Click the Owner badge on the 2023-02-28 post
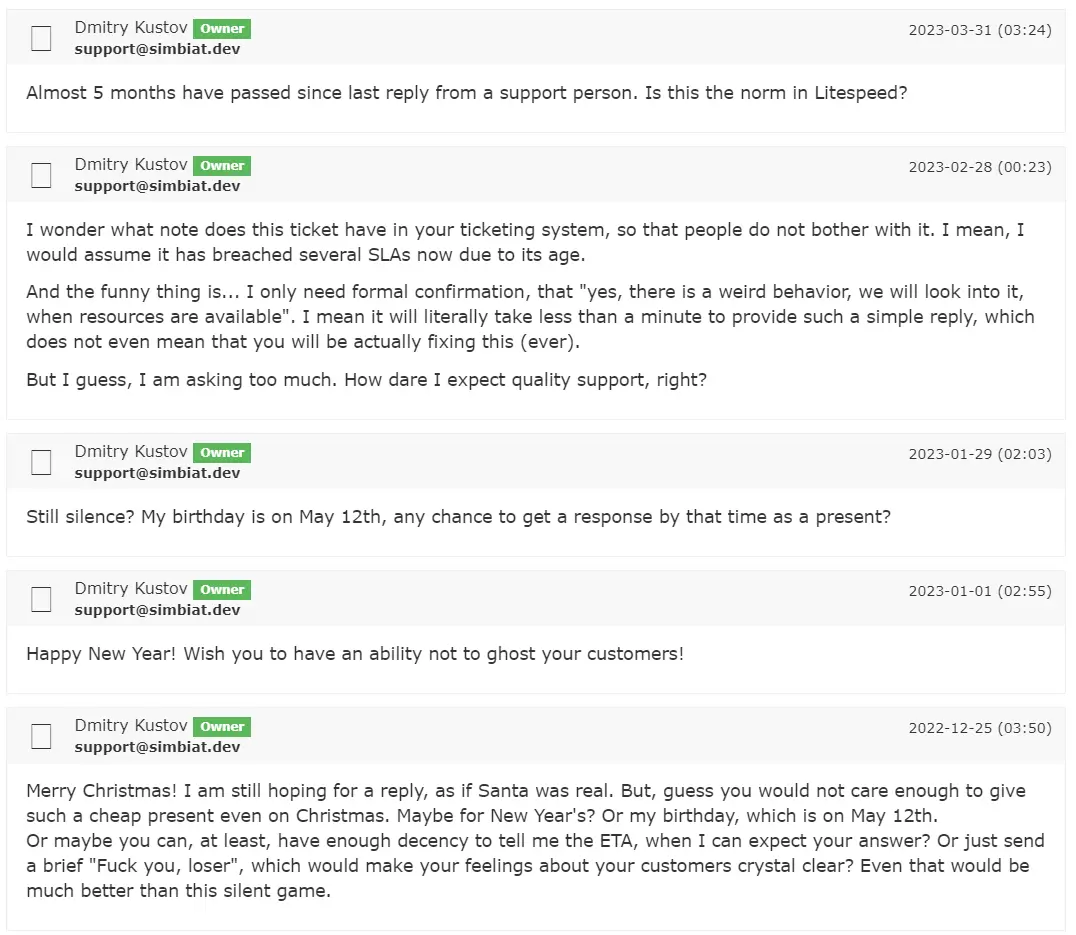The image size is (1076, 935). pyautogui.click(x=222, y=166)
